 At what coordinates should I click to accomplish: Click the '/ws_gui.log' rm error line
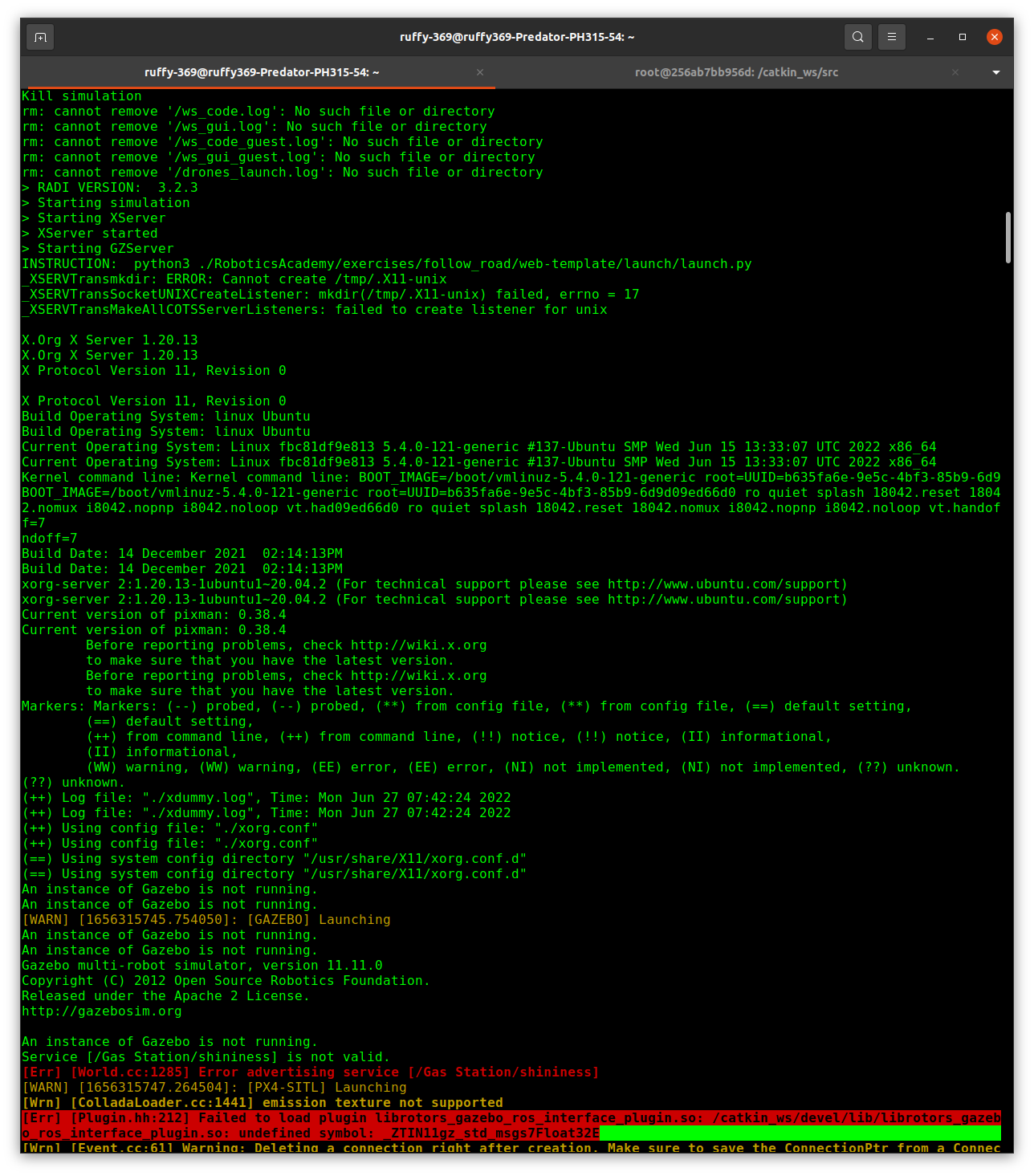(254, 127)
